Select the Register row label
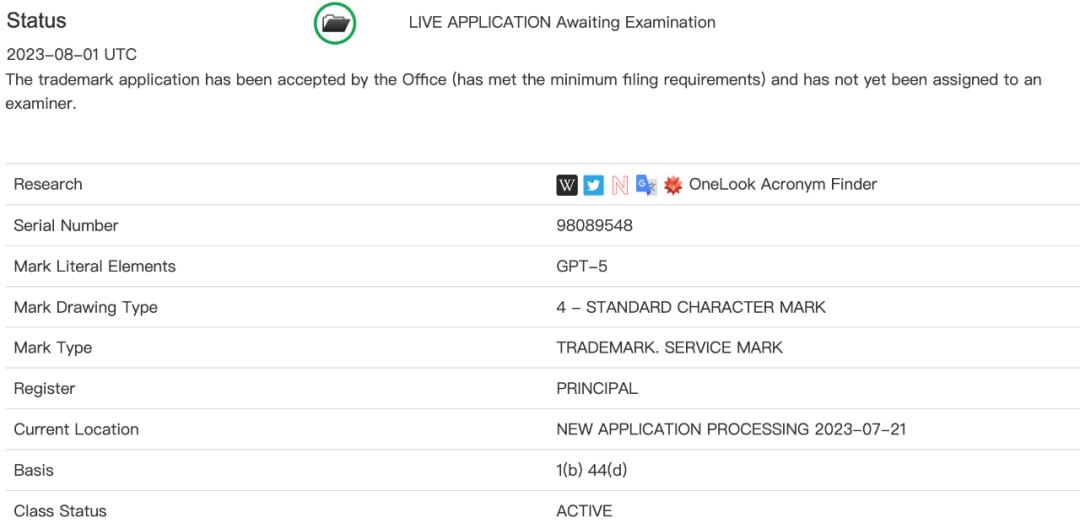 [44, 388]
